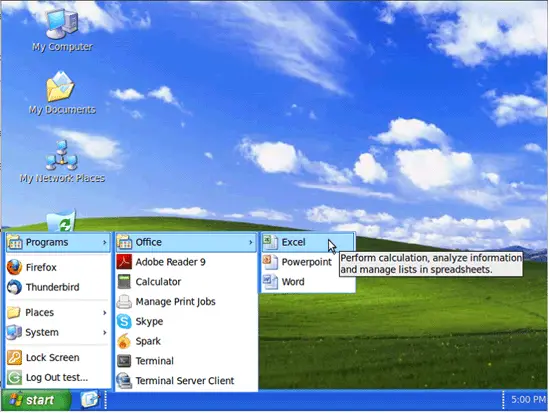Choose Spark in Programs menu
The width and height of the screenshot is (550, 413).
186,341
